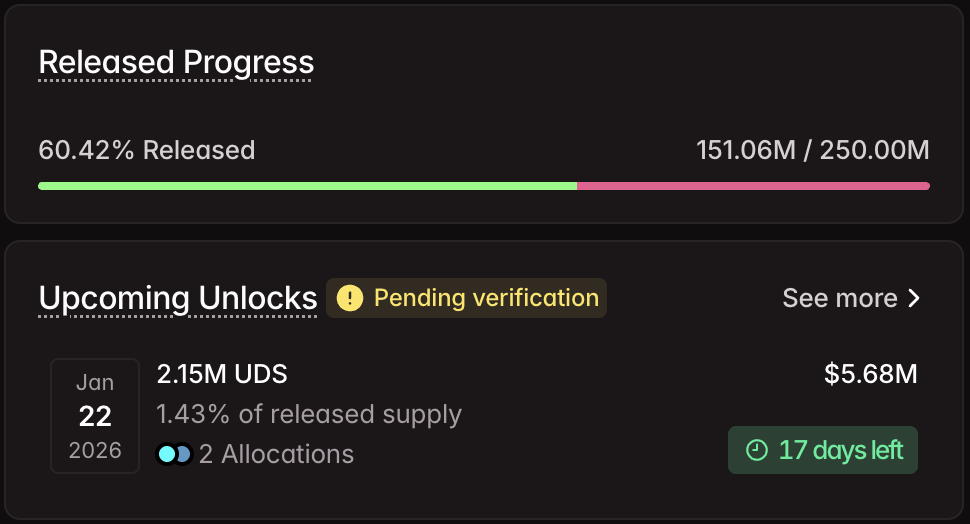Click the Upcoming Unlocks heading
This screenshot has height=524, width=970.
click(x=178, y=298)
